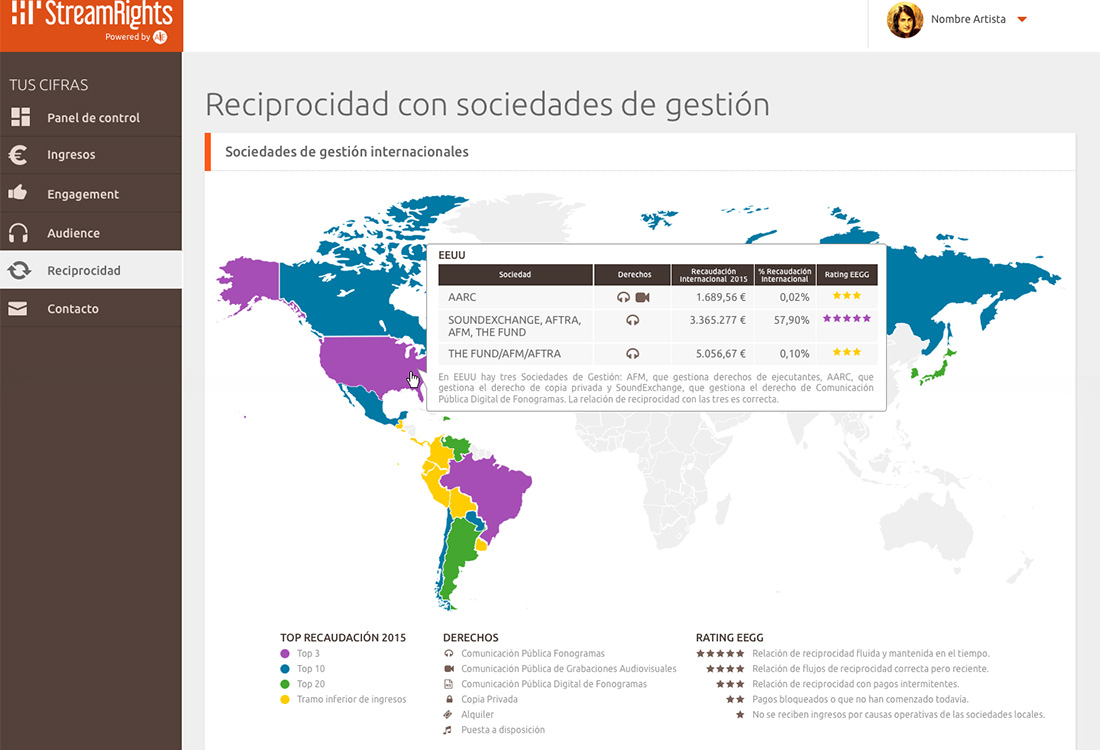
Task: Click the Copia Privada legend entry
Action: click(489, 699)
